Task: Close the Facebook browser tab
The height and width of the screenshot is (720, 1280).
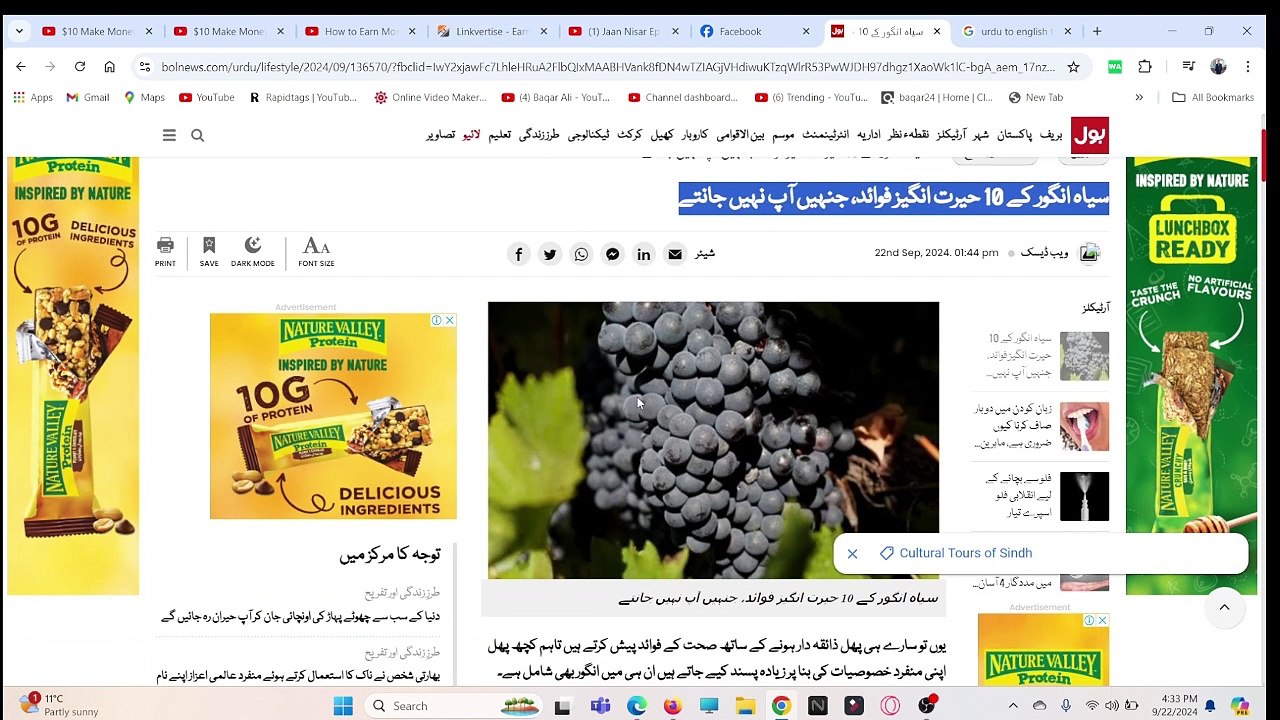Action: [806, 31]
